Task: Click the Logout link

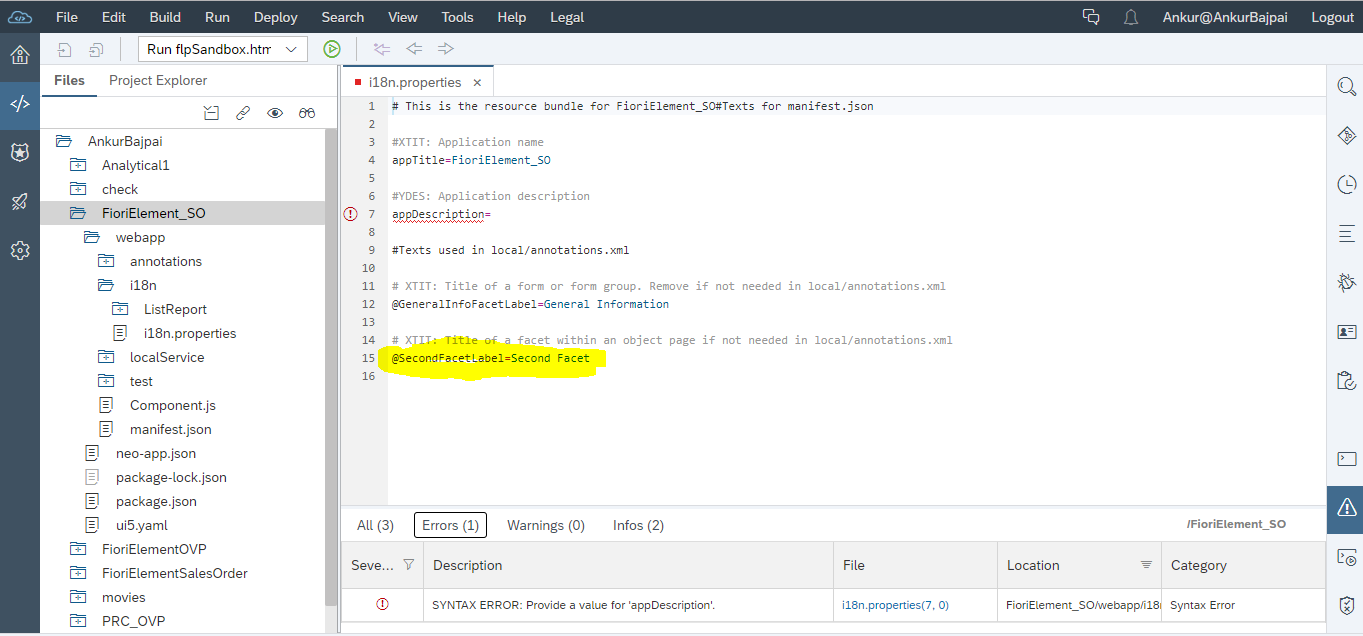Action: 1332,17
